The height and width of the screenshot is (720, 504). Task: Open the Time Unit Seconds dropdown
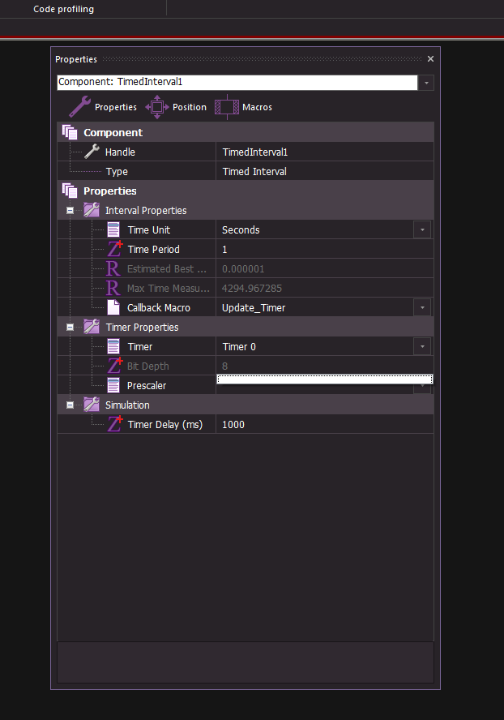422,230
